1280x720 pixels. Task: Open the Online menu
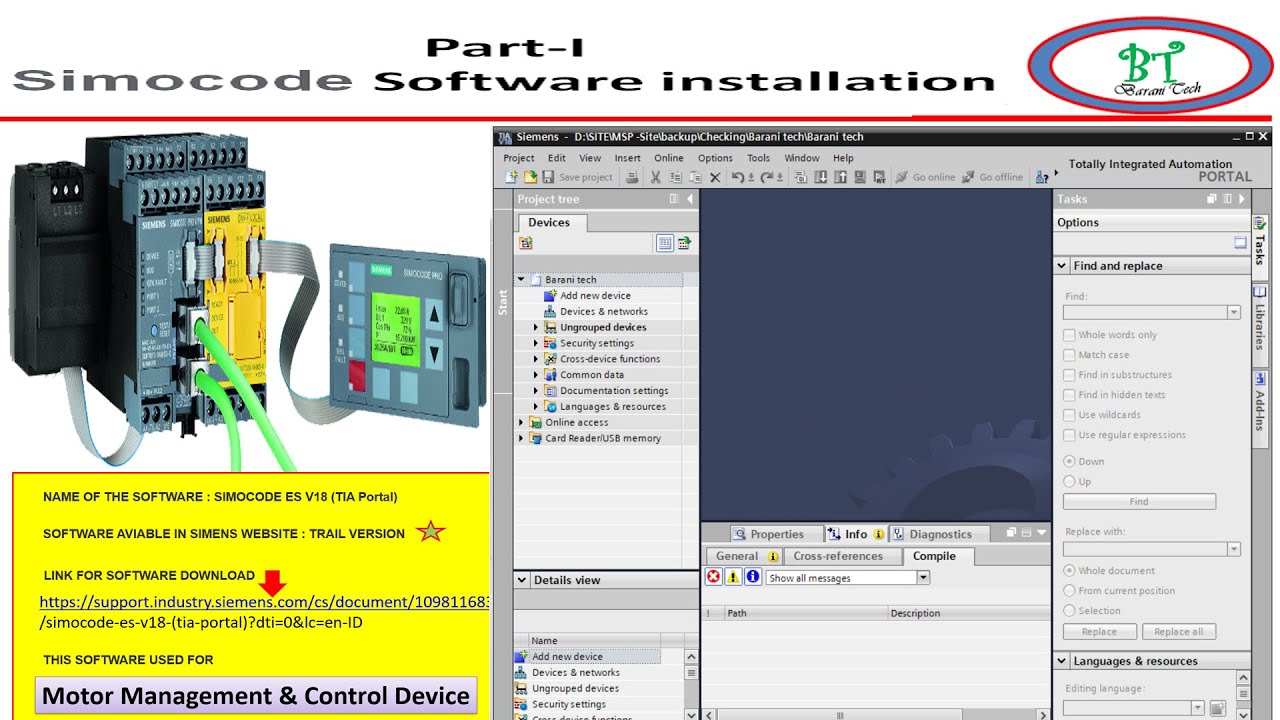pyautogui.click(x=669, y=158)
